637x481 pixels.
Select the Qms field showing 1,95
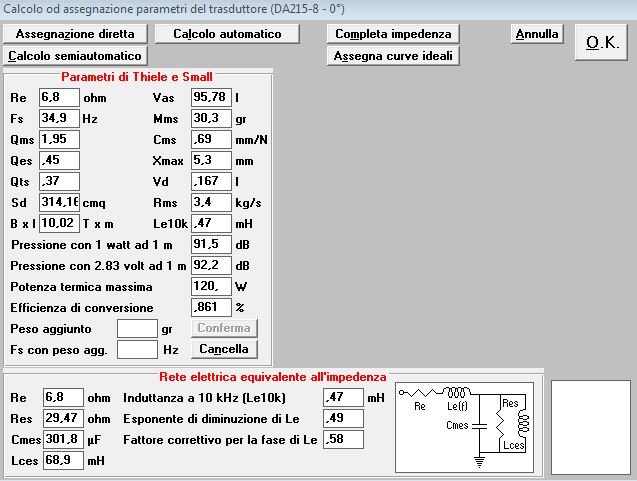(59, 139)
